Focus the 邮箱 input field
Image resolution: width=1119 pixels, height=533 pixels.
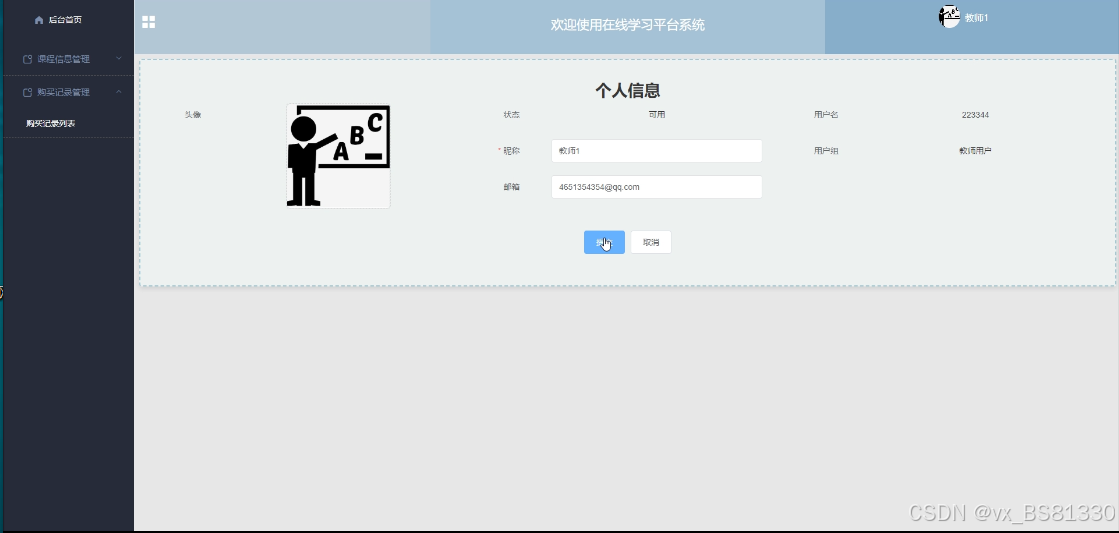pyautogui.click(x=657, y=187)
